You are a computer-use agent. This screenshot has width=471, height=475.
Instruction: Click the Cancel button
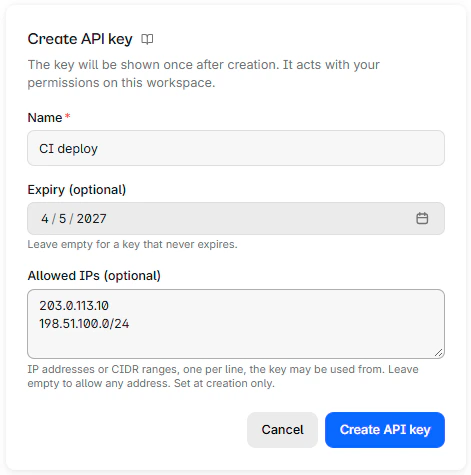tap(282, 430)
